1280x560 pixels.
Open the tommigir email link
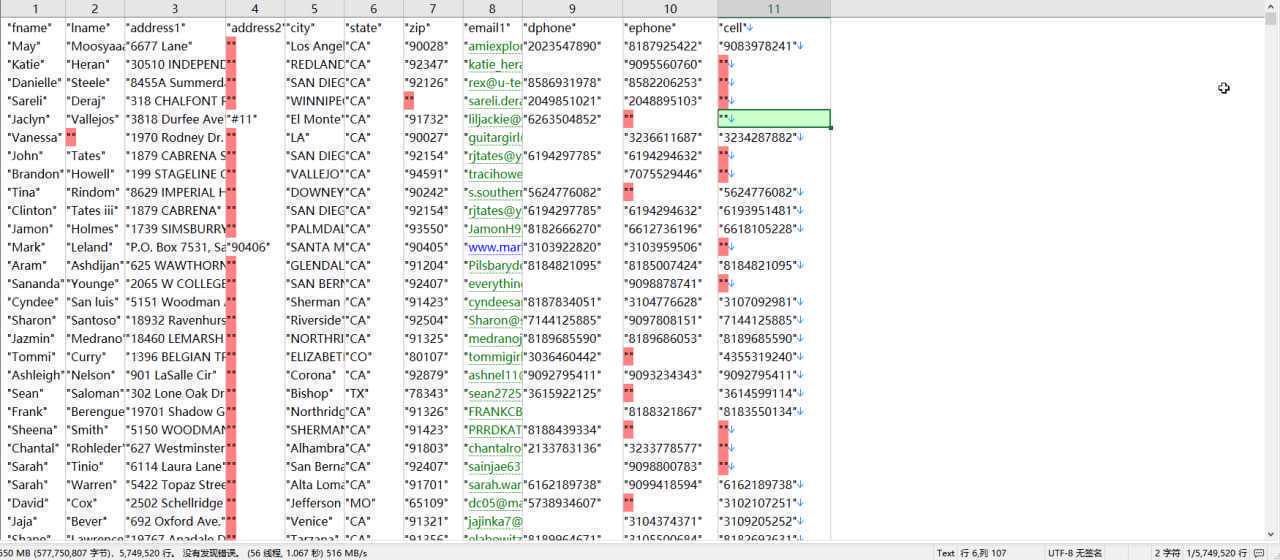[494, 356]
